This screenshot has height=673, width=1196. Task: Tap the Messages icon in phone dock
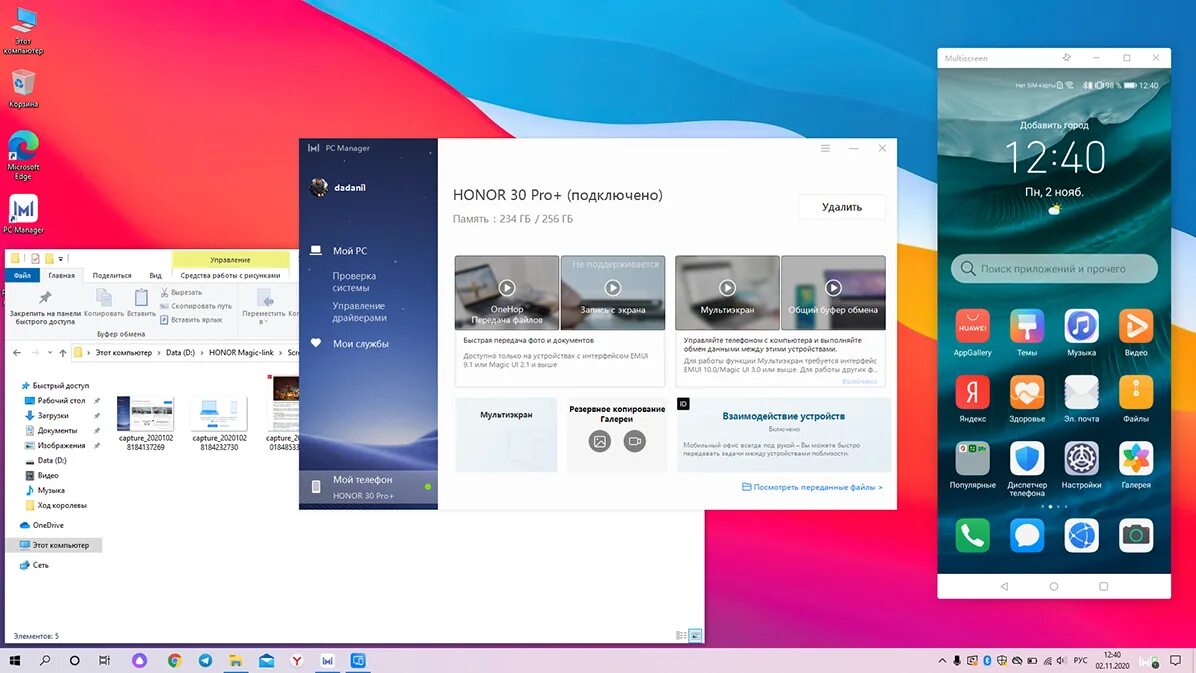tap(1027, 535)
